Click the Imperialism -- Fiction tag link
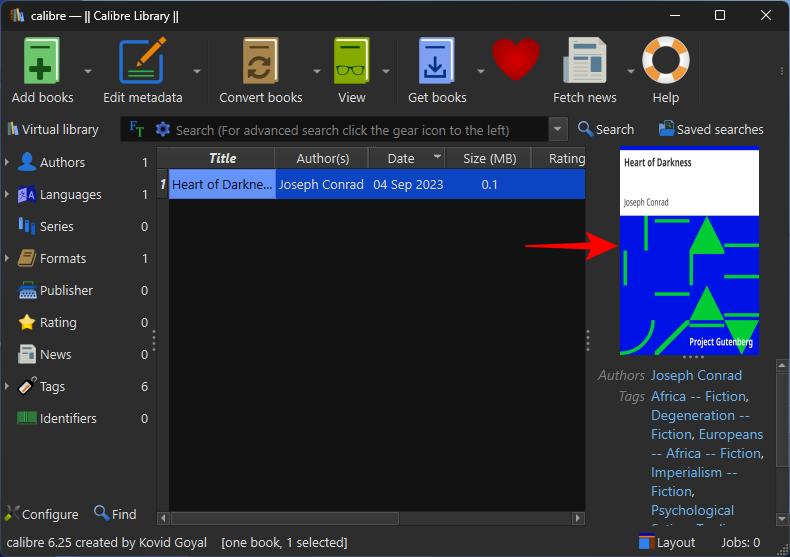 coord(694,482)
